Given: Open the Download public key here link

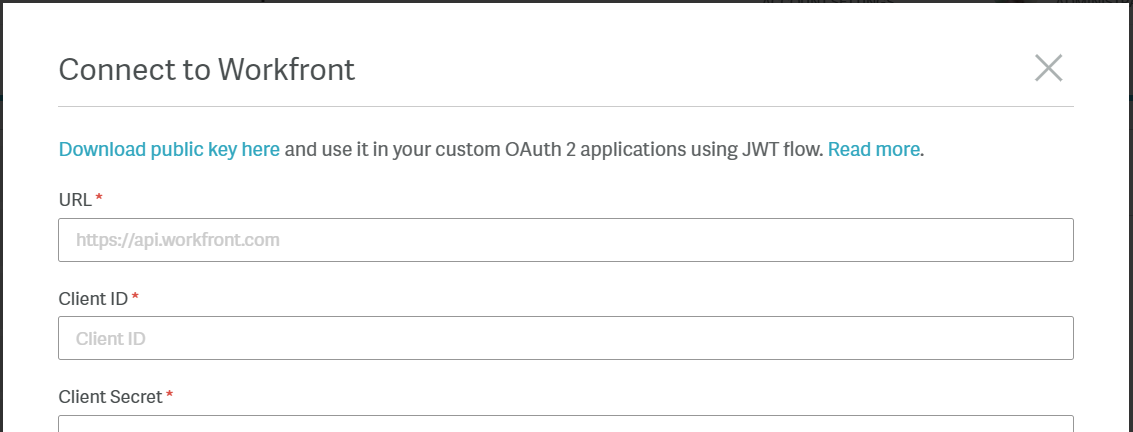Looking at the screenshot, I should [169, 150].
